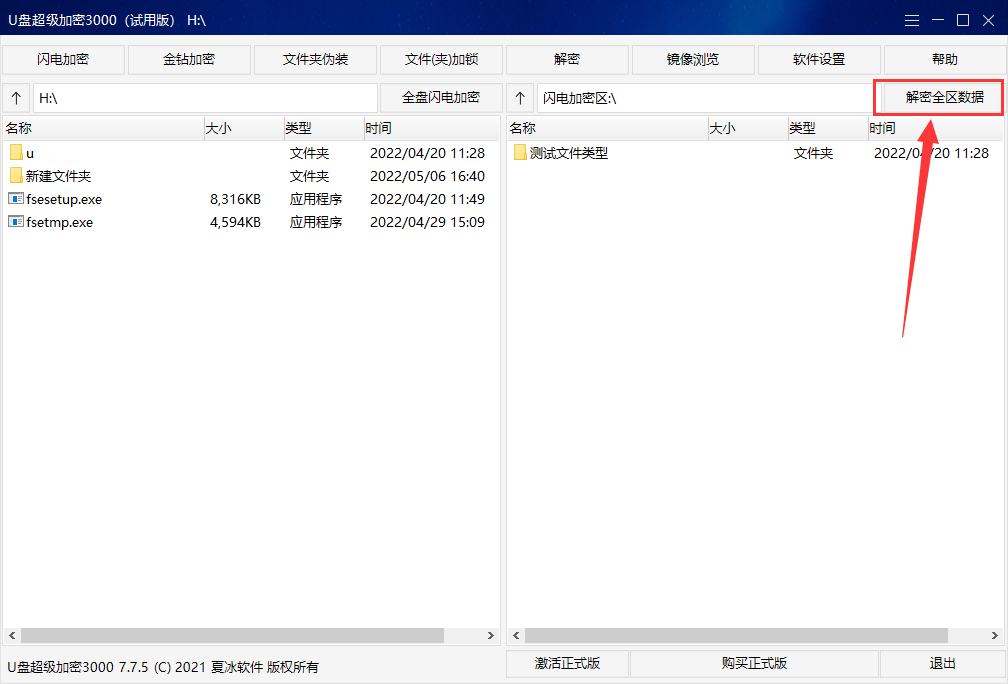Open the 帮助 help button
The width and height of the screenshot is (1008, 684).
pyautogui.click(x=944, y=60)
